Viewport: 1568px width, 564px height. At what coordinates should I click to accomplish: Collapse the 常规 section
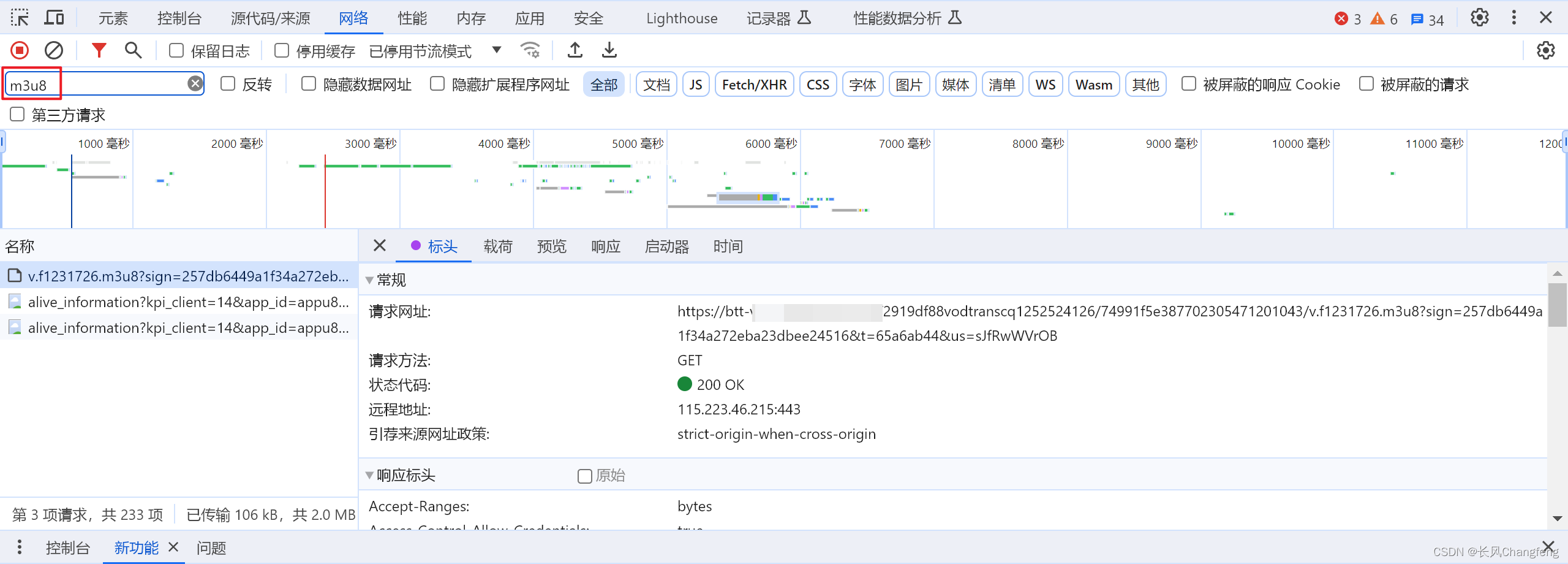coord(370,280)
